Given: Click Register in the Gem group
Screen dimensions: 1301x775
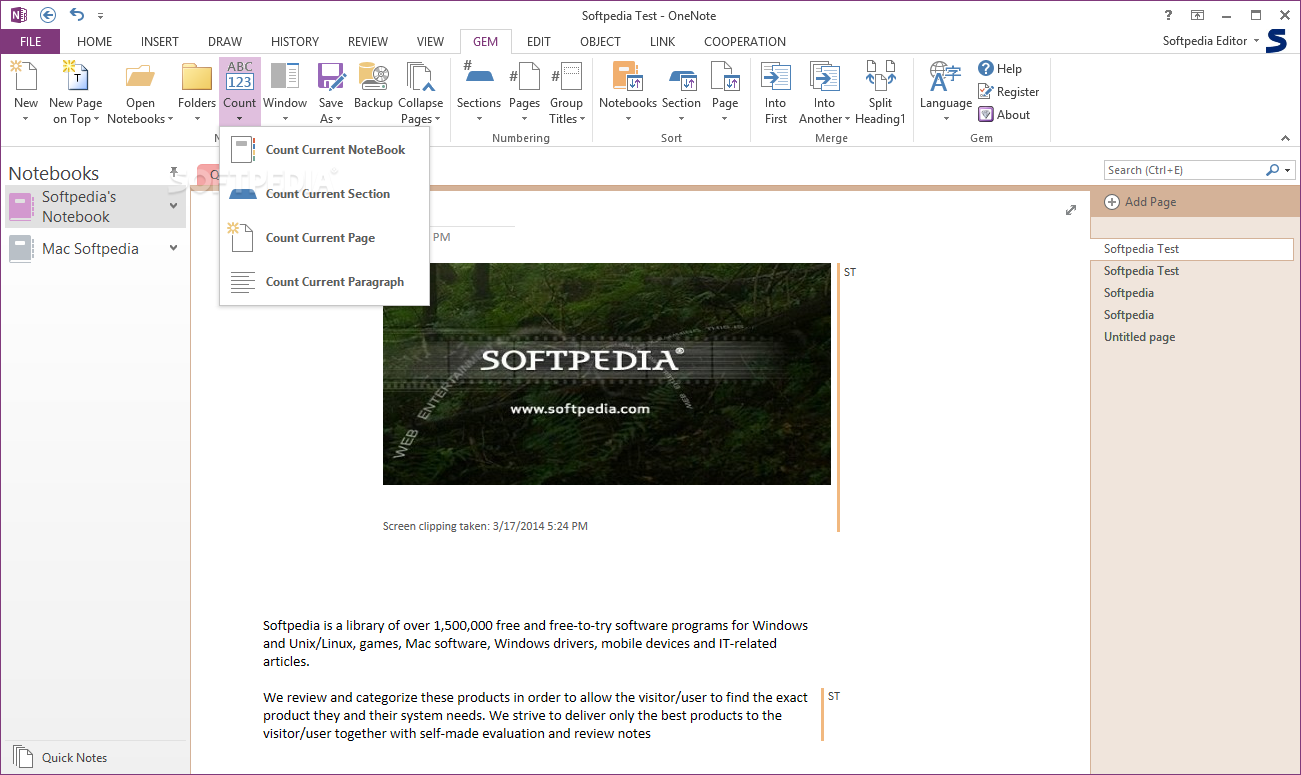Looking at the screenshot, I should (x=1009, y=92).
